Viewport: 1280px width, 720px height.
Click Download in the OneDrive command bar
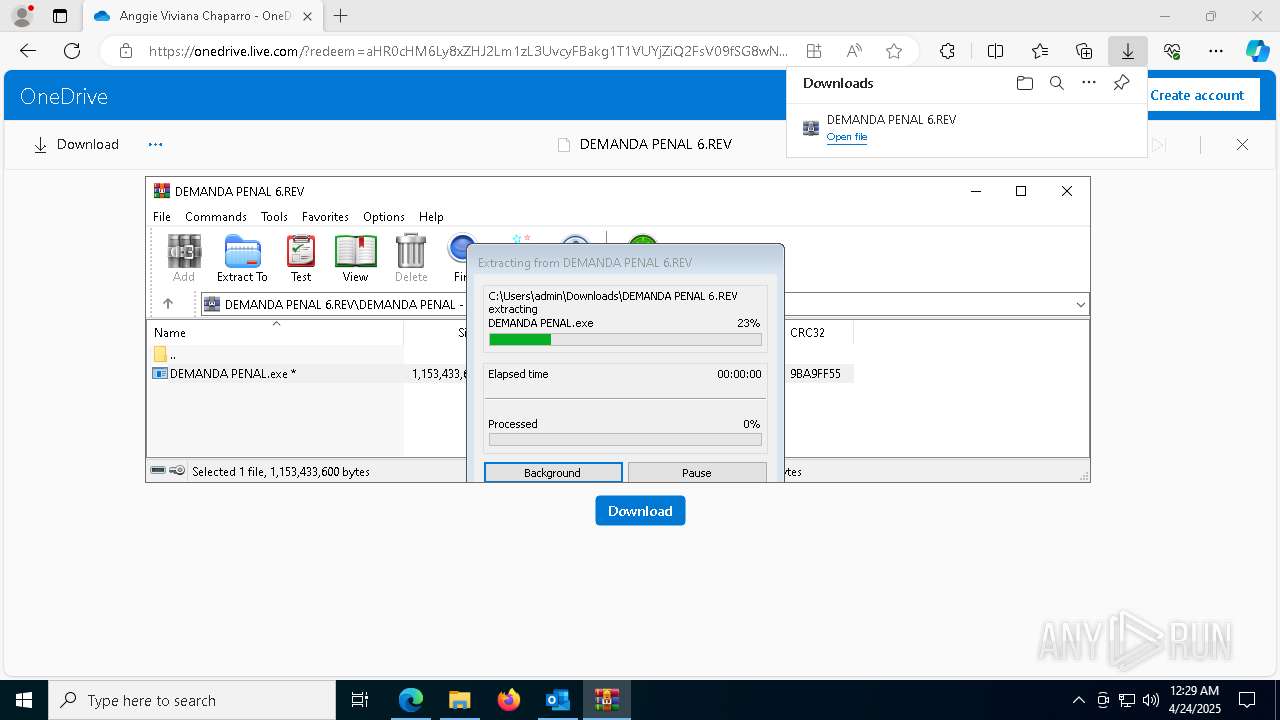pyautogui.click(x=76, y=145)
